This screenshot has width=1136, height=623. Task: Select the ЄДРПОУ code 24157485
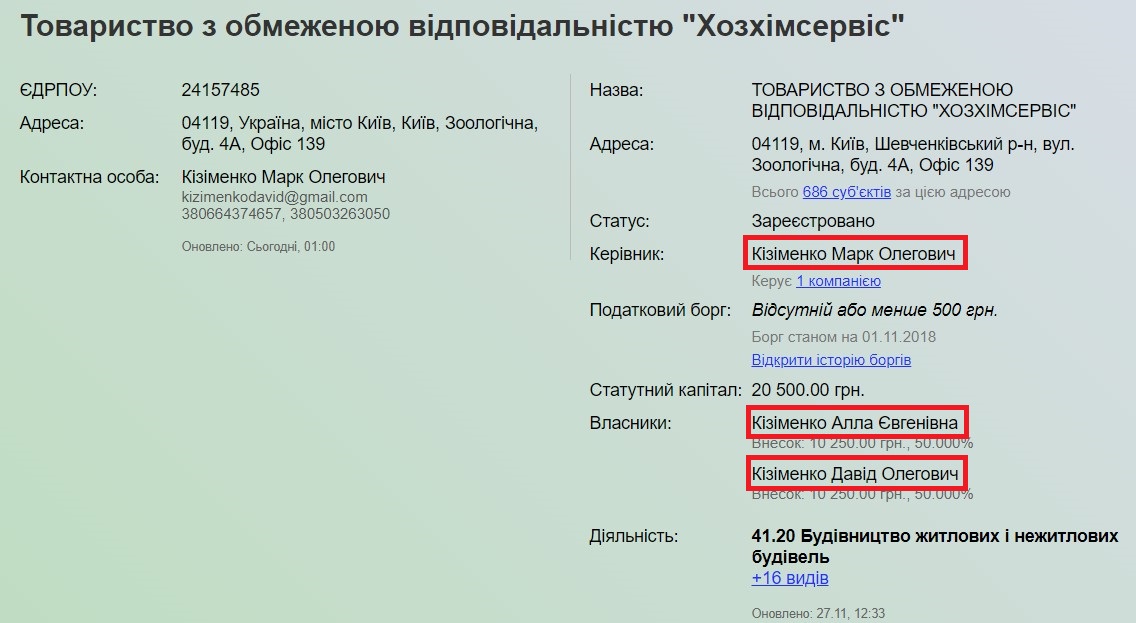pyautogui.click(x=220, y=90)
